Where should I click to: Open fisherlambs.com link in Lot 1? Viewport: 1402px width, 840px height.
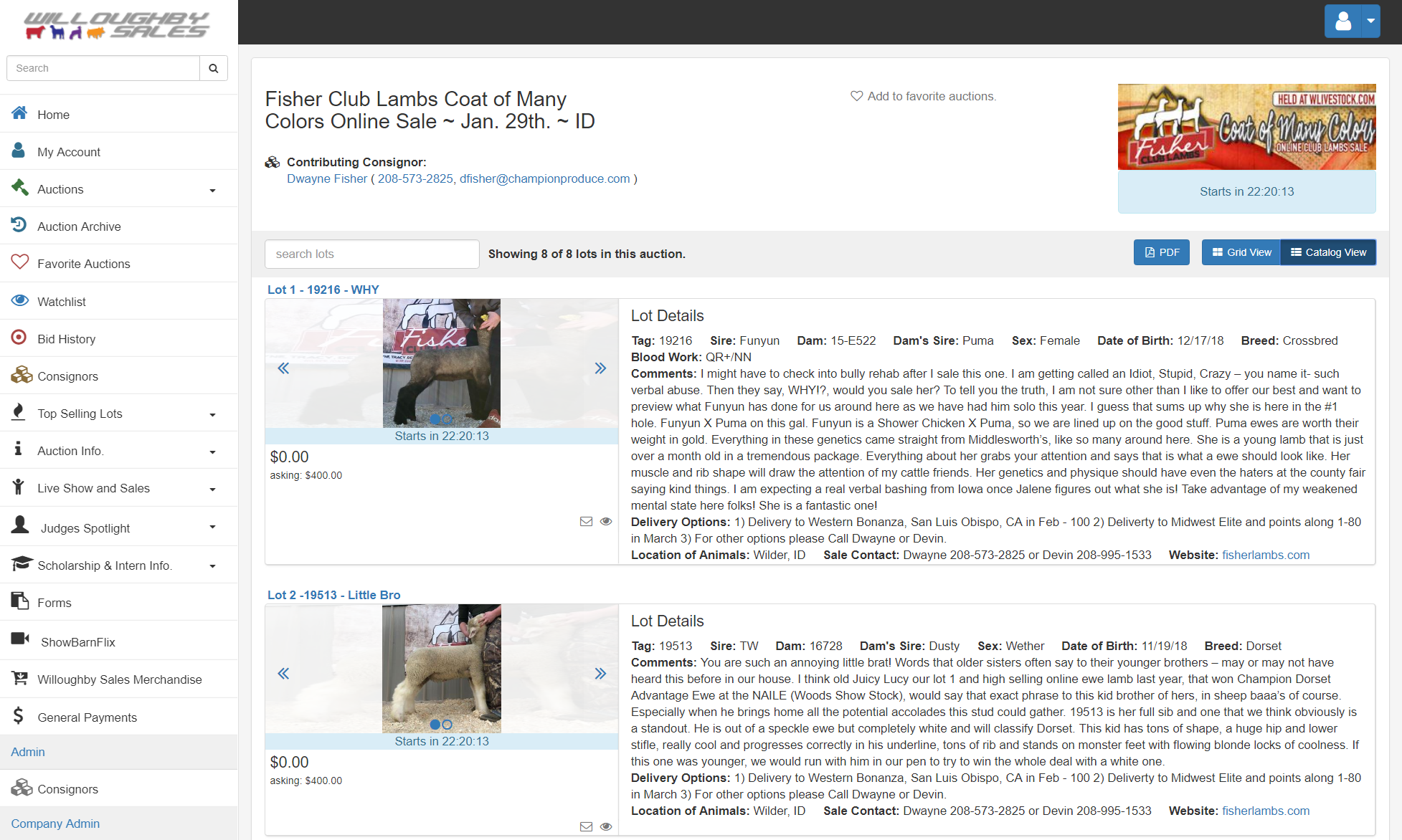click(x=1266, y=555)
